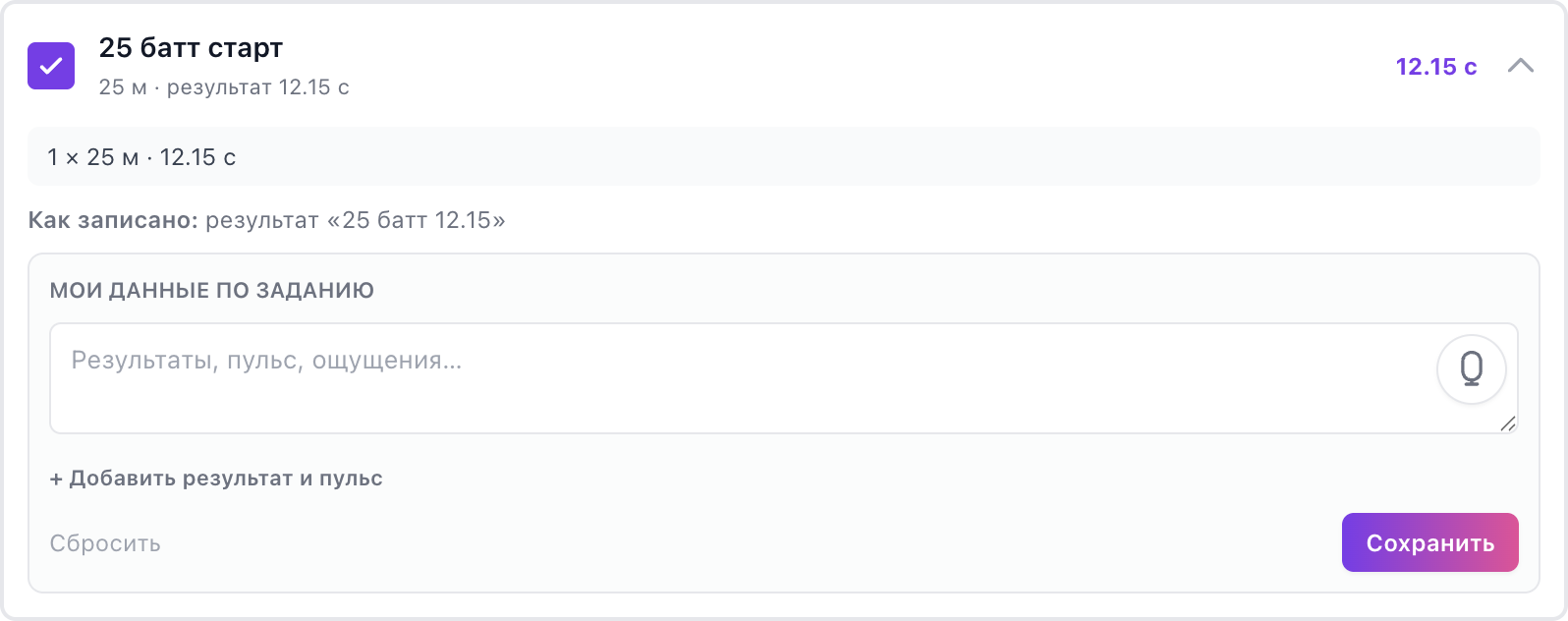
Task: Click the Как записано: bold label
Action: pos(114,220)
